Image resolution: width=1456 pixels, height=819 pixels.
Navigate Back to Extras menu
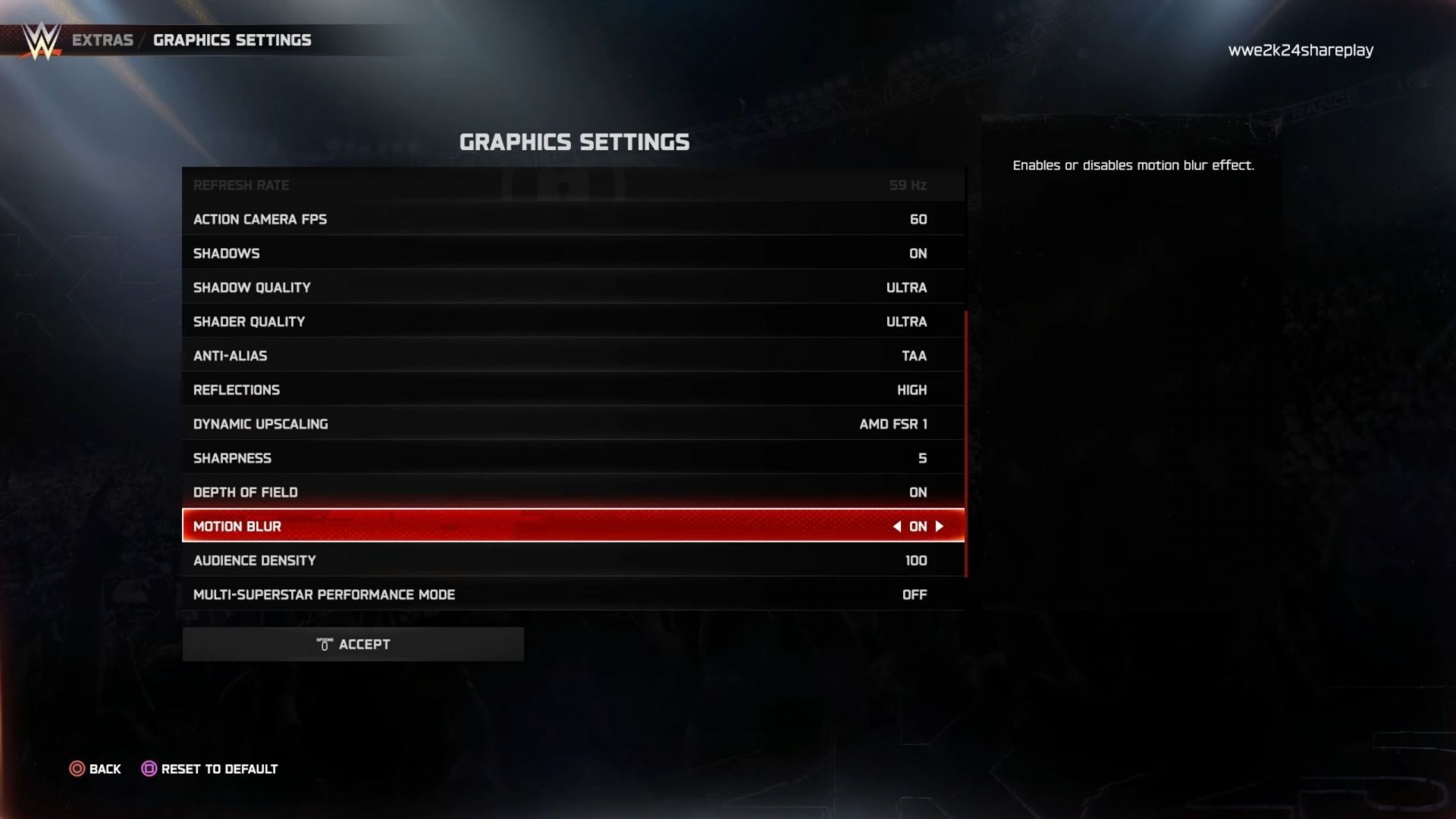pyautogui.click(x=95, y=768)
